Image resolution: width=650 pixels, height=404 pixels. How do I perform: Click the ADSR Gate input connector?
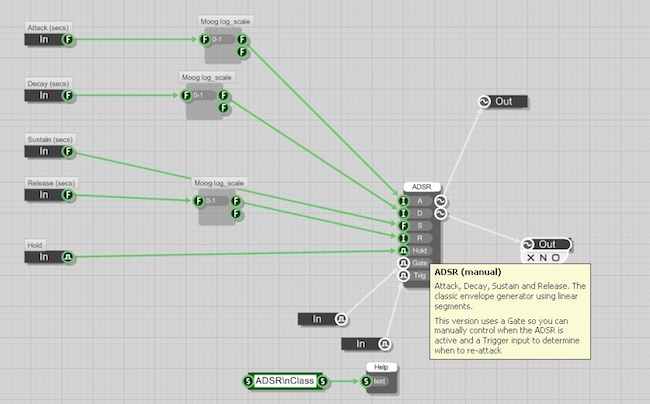pos(403,263)
